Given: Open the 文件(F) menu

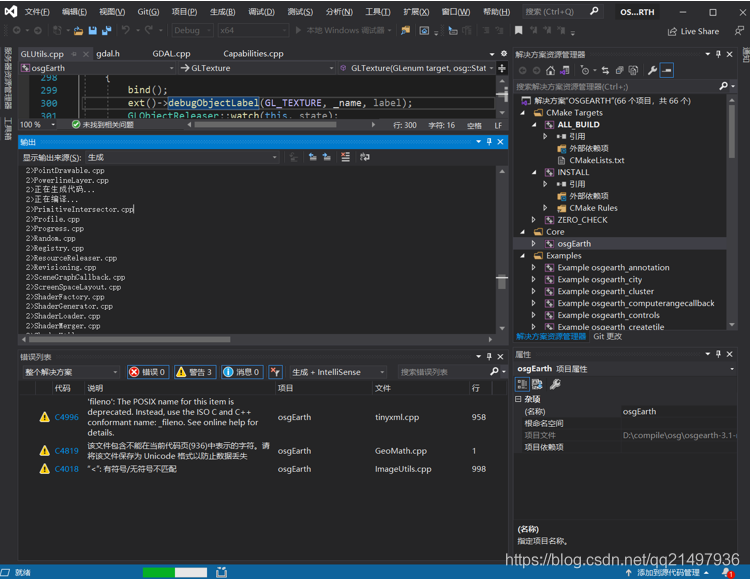Looking at the screenshot, I should tap(37, 11).
